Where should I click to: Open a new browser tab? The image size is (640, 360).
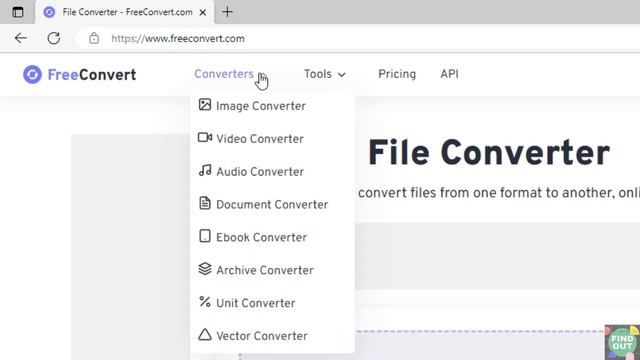pyautogui.click(x=227, y=12)
